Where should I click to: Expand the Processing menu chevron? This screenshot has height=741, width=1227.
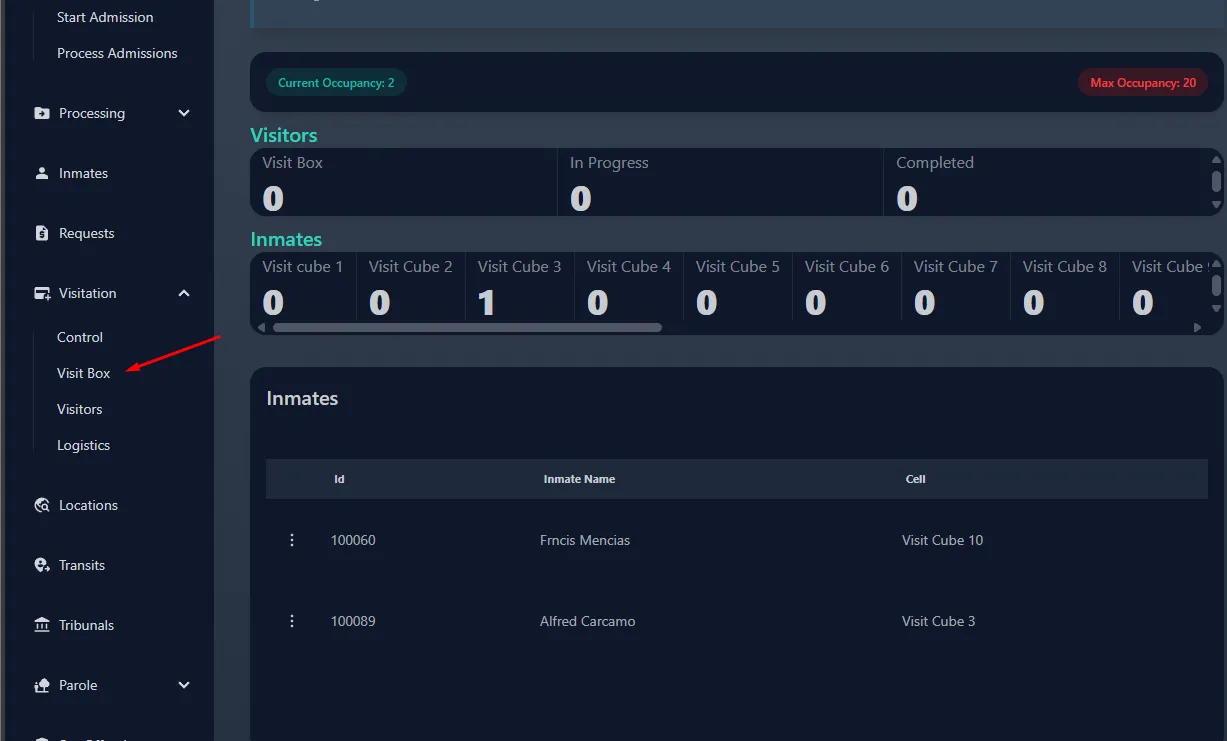point(184,113)
